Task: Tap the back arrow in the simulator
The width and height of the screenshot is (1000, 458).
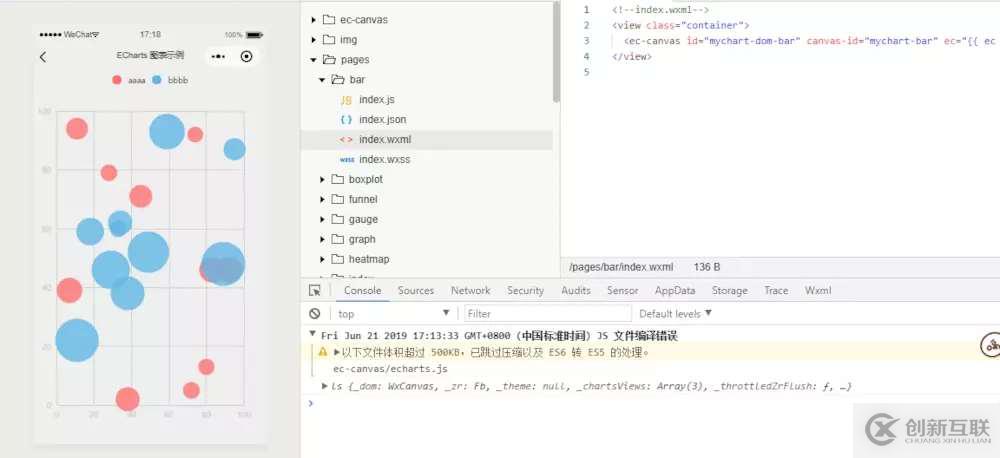Action: 43,57
